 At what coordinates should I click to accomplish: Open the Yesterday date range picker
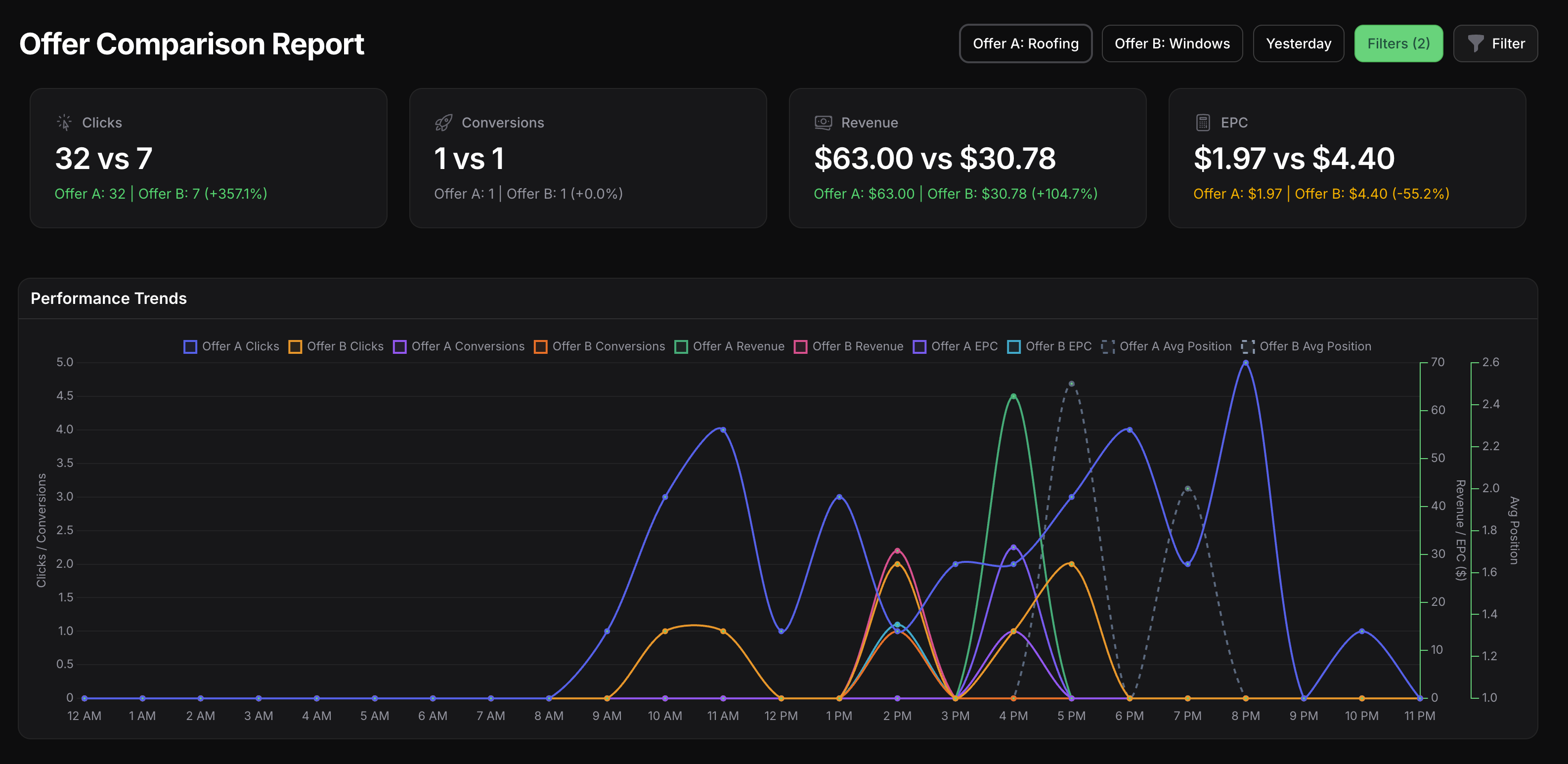(x=1299, y=43)
